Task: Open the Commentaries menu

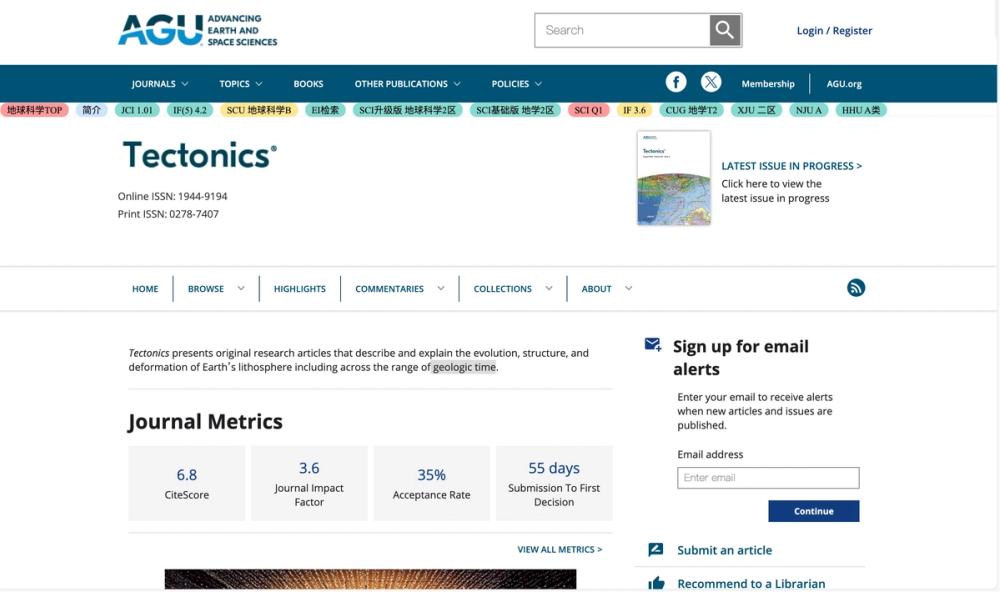Action: point(389,288)
